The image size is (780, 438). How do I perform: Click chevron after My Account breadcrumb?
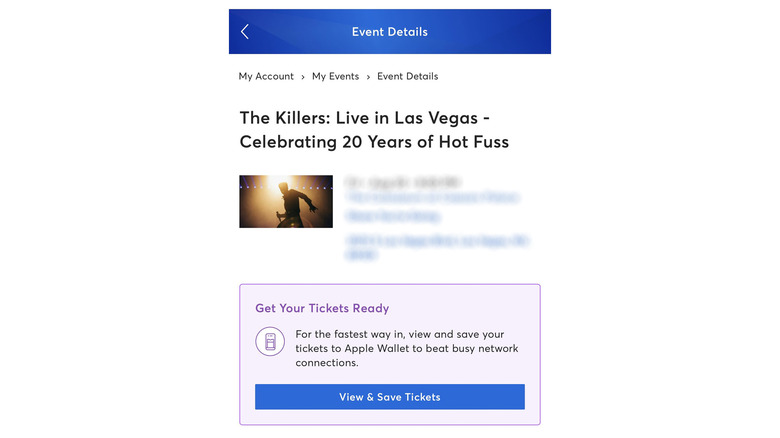pos(303,77)
